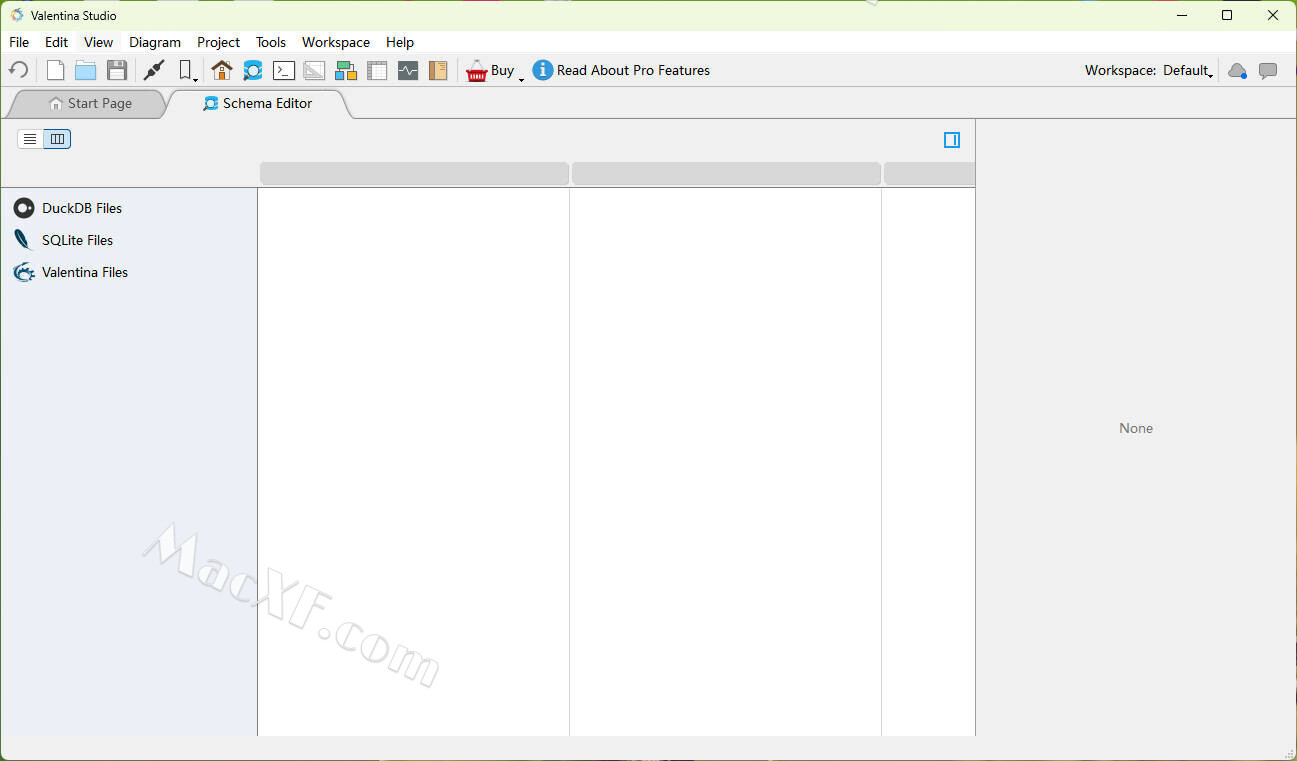Image resolution: width=1297 pixels, height=761 pixels.
Task: Click Read About Pro Features link
Action: pyautogui.click(x=633, y=70)
